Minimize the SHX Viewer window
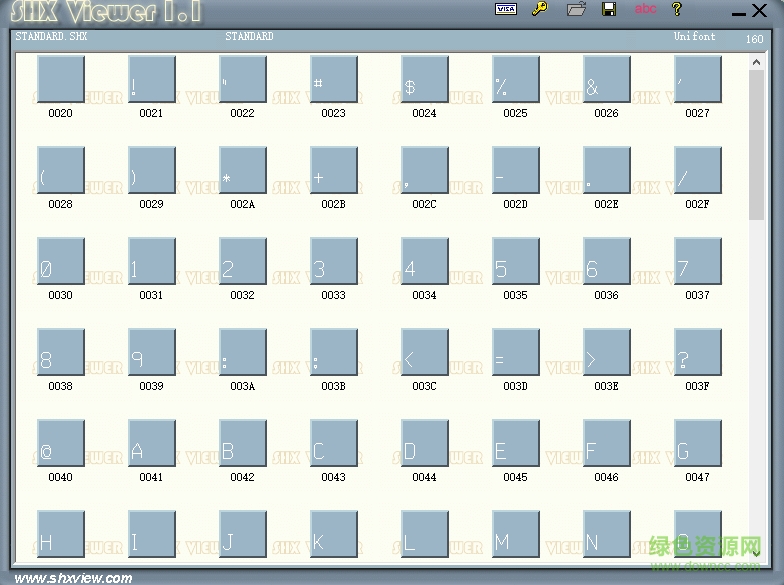 (x=738, y=12)
